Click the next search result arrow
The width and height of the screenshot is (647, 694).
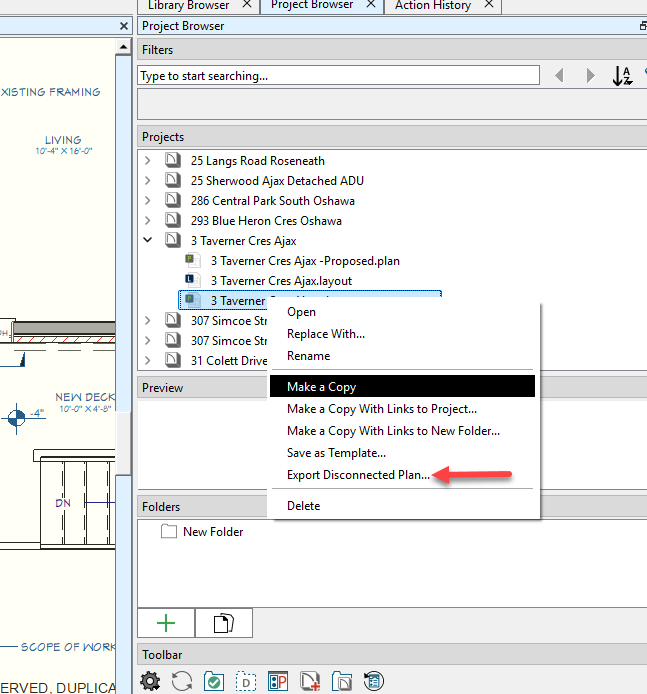coord(590,76)
